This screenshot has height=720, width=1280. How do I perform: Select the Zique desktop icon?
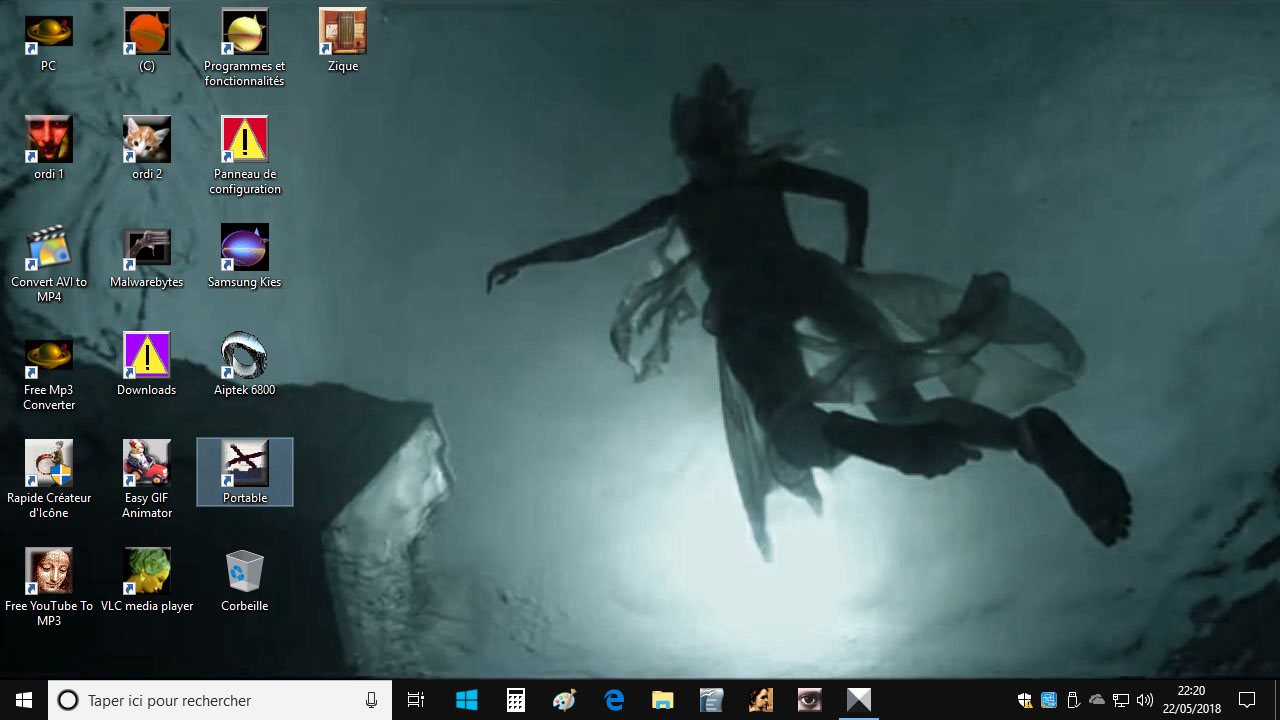point(343,41)
